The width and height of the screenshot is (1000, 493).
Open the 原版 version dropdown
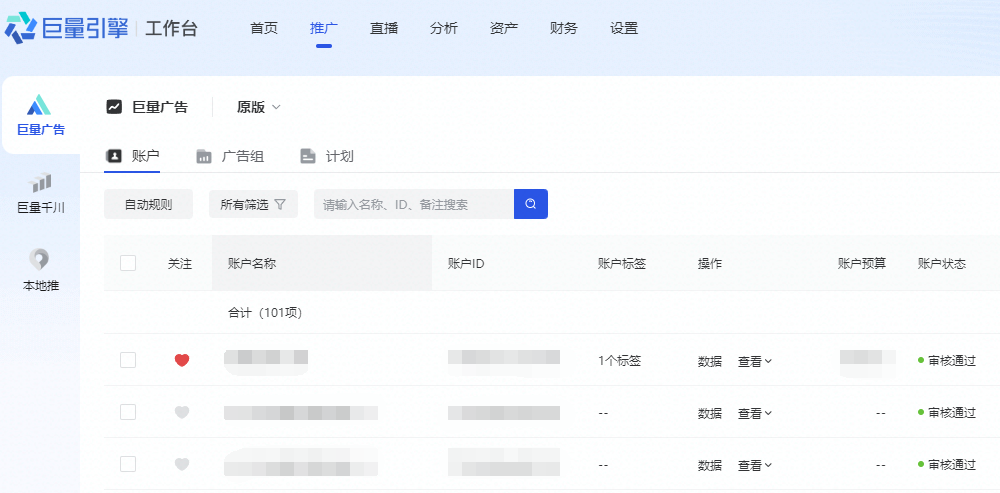coord(258,107)
